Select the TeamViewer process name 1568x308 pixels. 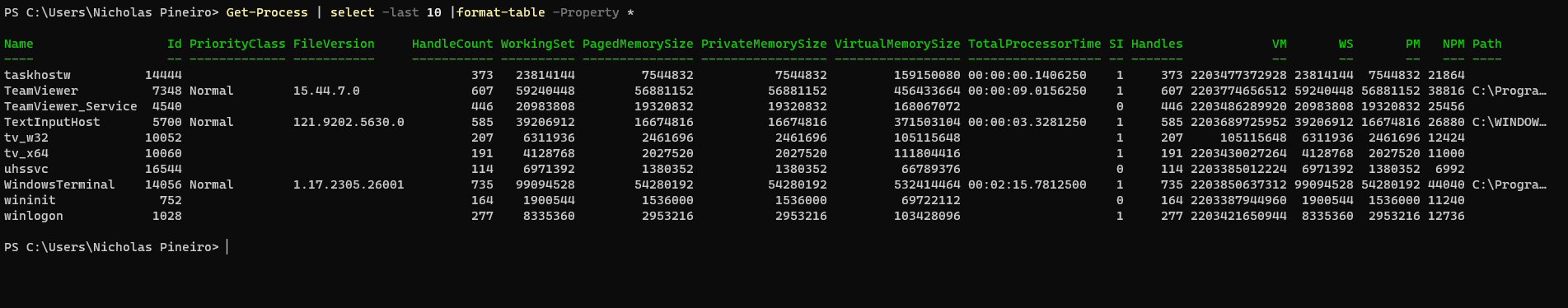click(41, 91)
